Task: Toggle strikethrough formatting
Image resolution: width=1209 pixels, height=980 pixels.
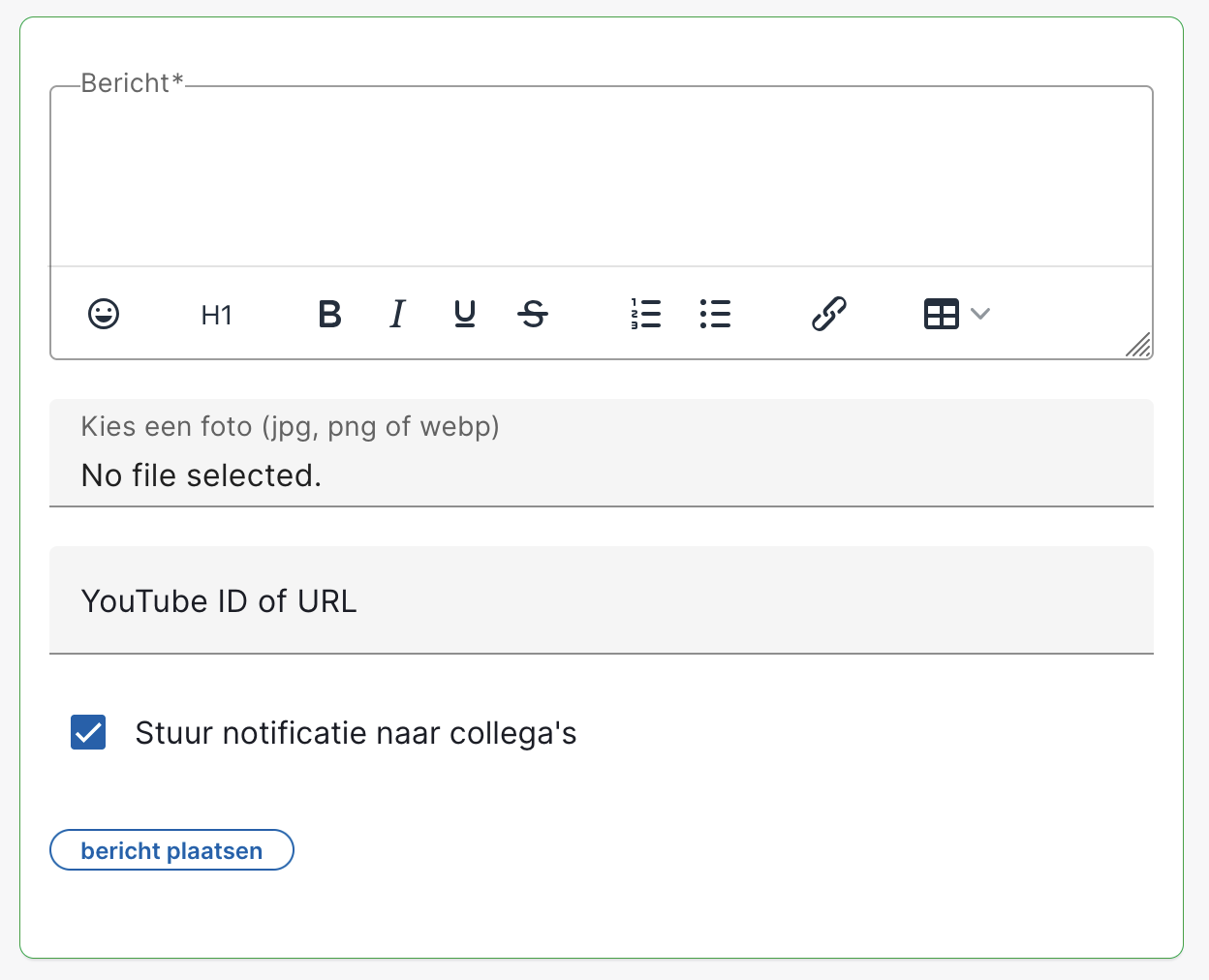Action: [x=533, y=314]
